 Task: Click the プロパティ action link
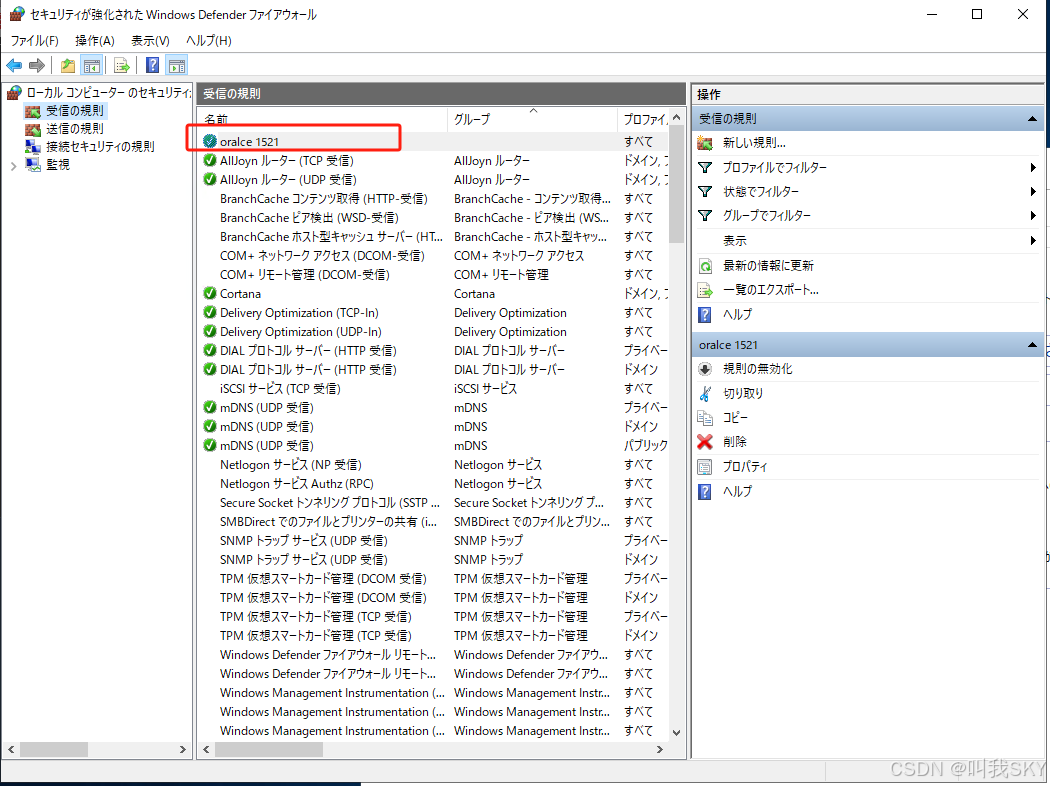(745, 467)
